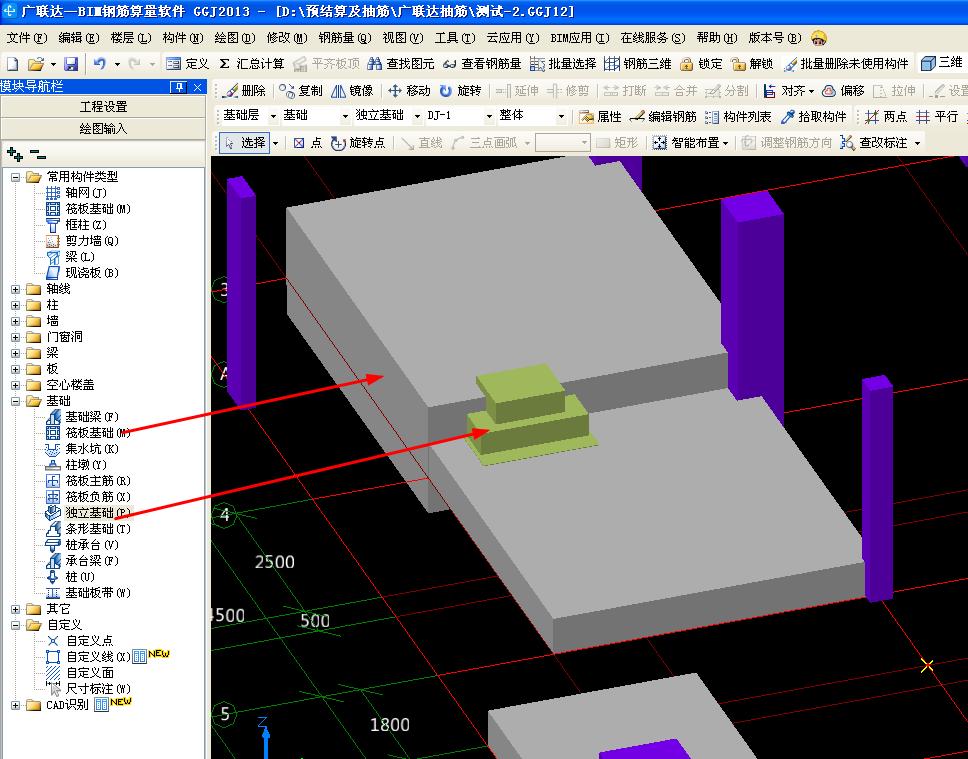
Task: Click the save disk icon
Action: (71, 64)
